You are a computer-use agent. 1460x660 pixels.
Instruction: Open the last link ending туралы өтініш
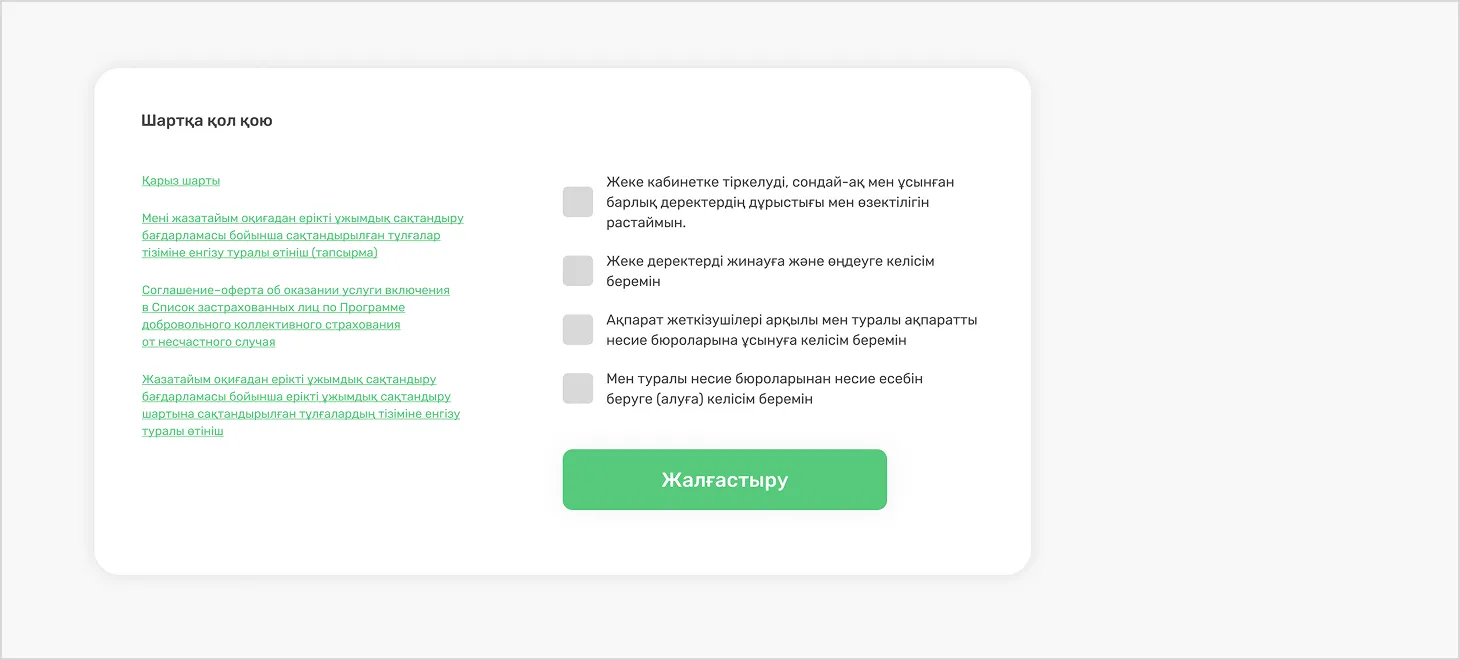[x=300, y=405]
